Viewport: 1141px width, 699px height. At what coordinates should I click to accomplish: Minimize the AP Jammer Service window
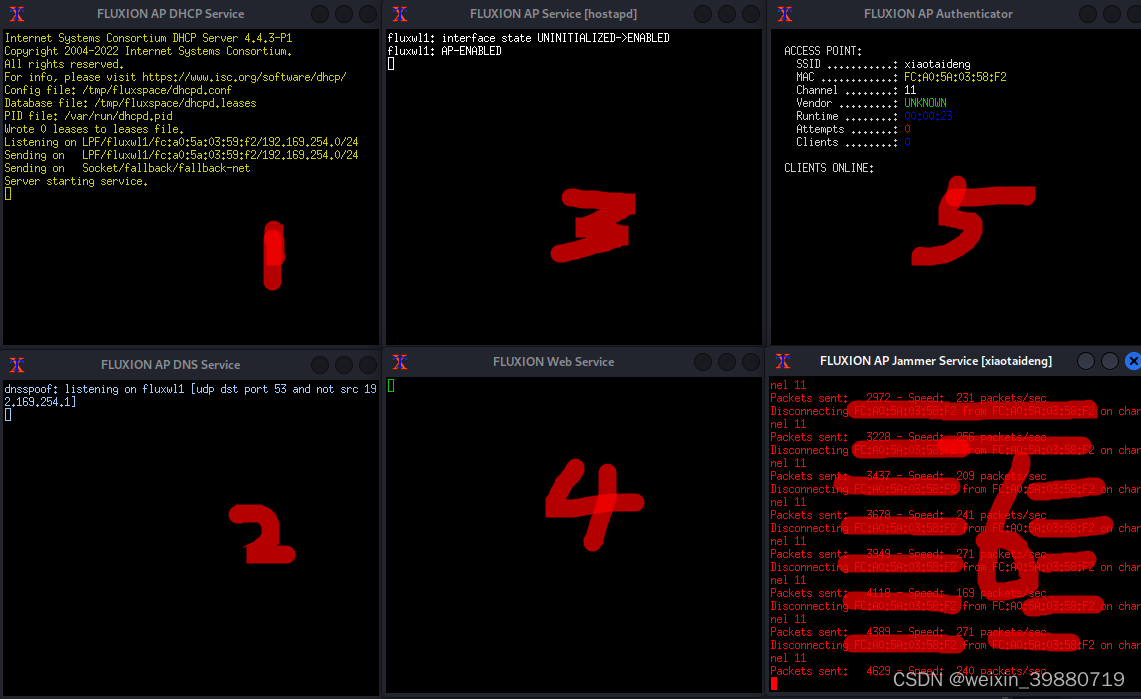point(1086,361)
